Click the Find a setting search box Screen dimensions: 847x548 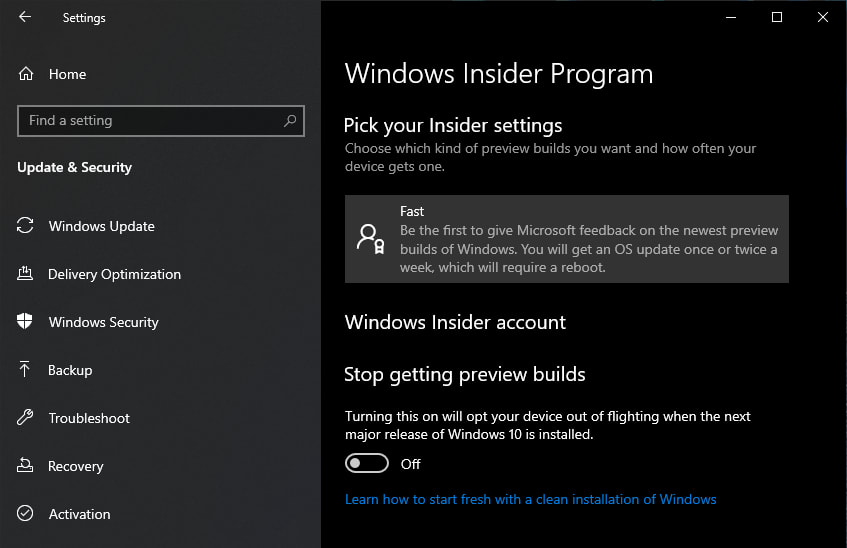pyautogui.click(x=161, y=121)
